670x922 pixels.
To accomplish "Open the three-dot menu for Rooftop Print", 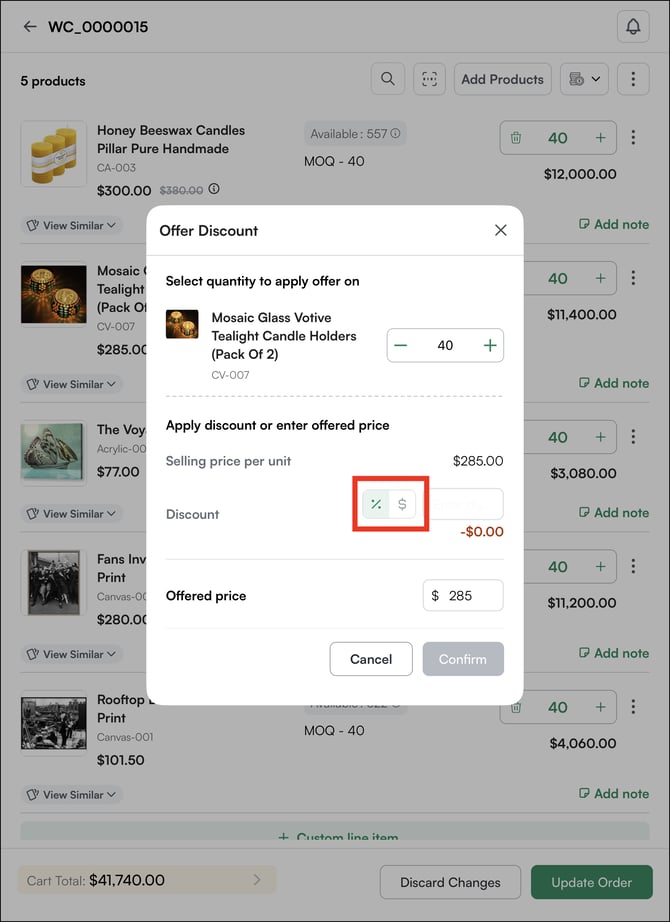I will (633, 706).
